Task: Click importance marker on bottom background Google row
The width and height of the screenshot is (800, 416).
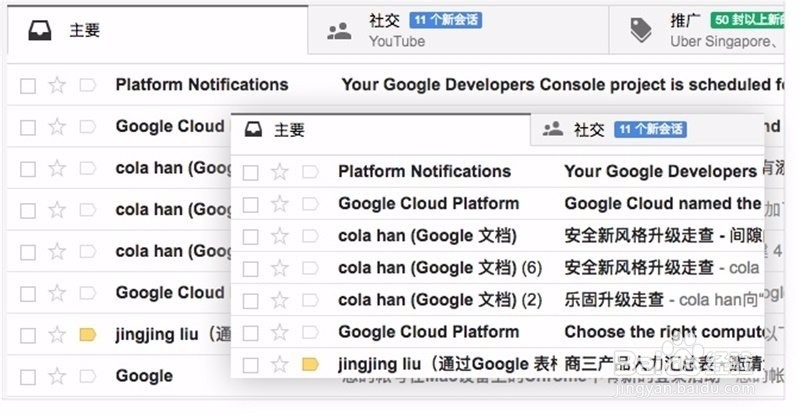Action: pos(88,376)
